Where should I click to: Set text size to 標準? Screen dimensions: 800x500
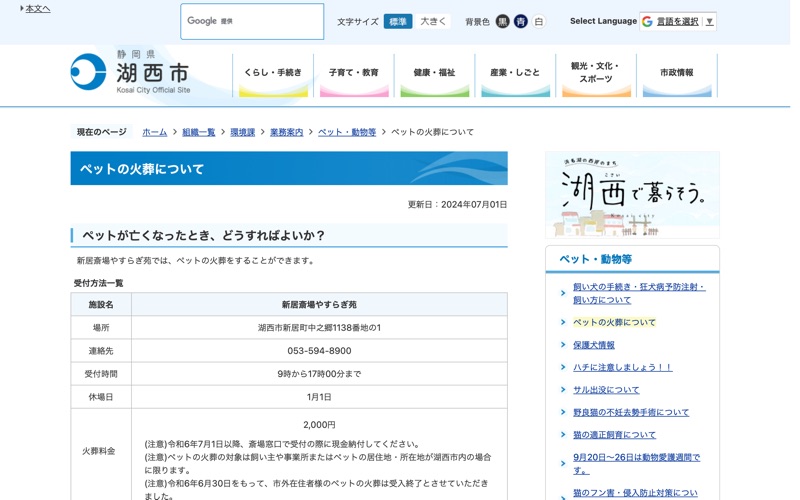[398, 21]
